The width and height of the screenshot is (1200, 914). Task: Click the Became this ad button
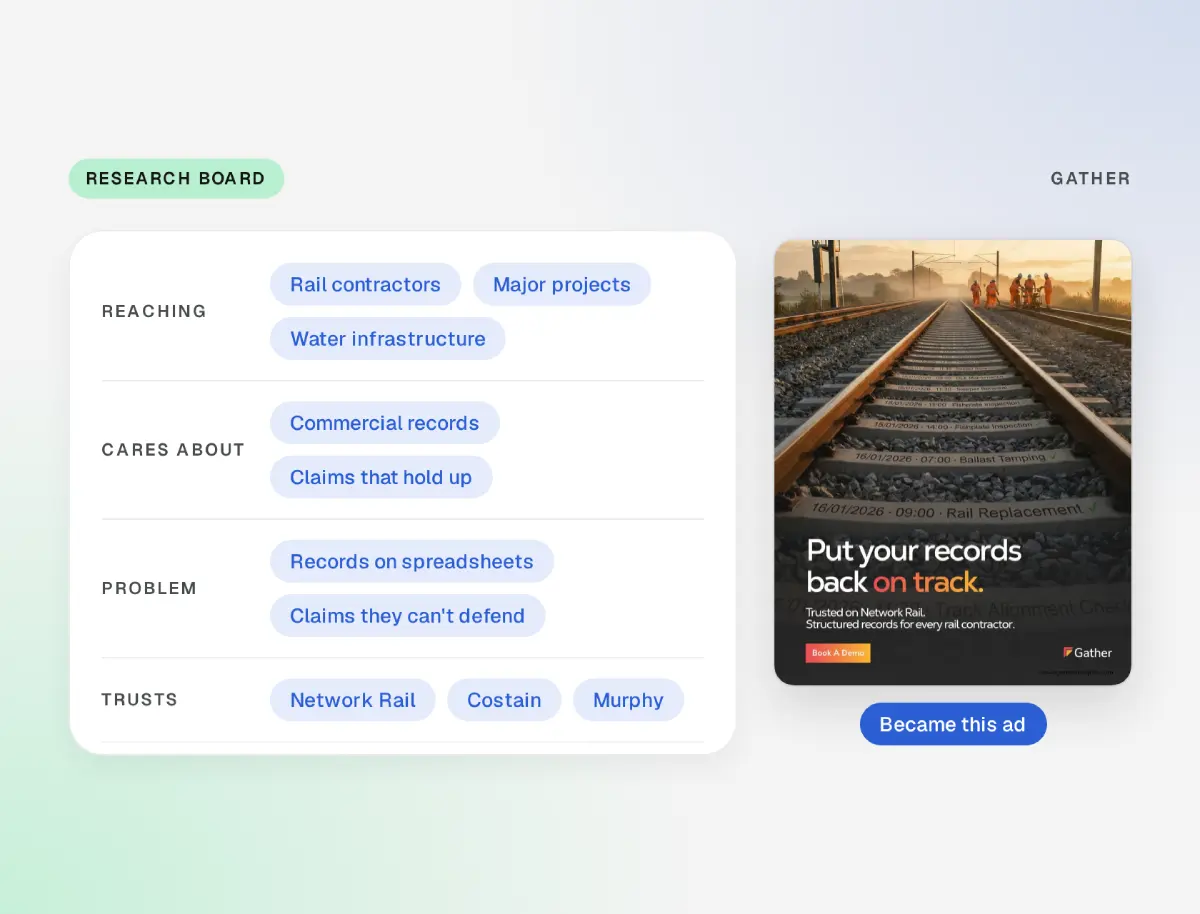click(953, 724)
